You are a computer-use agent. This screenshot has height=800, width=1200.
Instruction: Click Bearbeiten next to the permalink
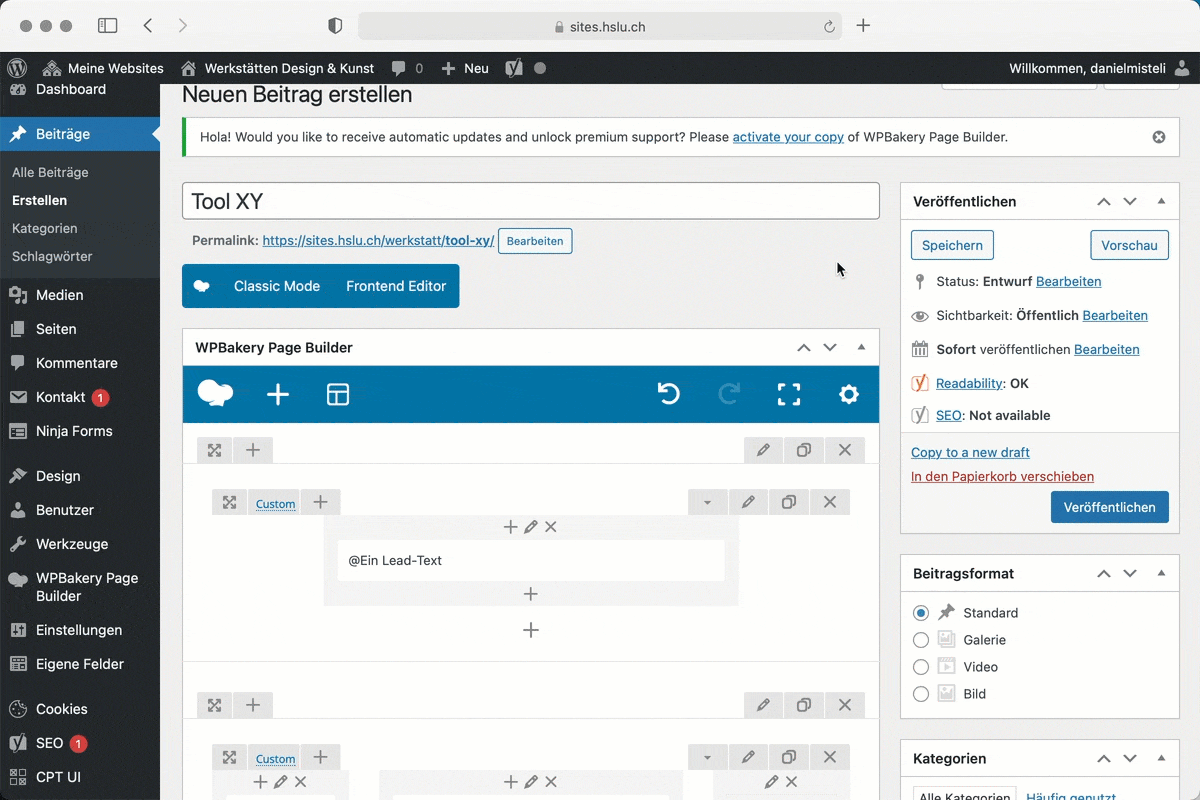(535, 241)
